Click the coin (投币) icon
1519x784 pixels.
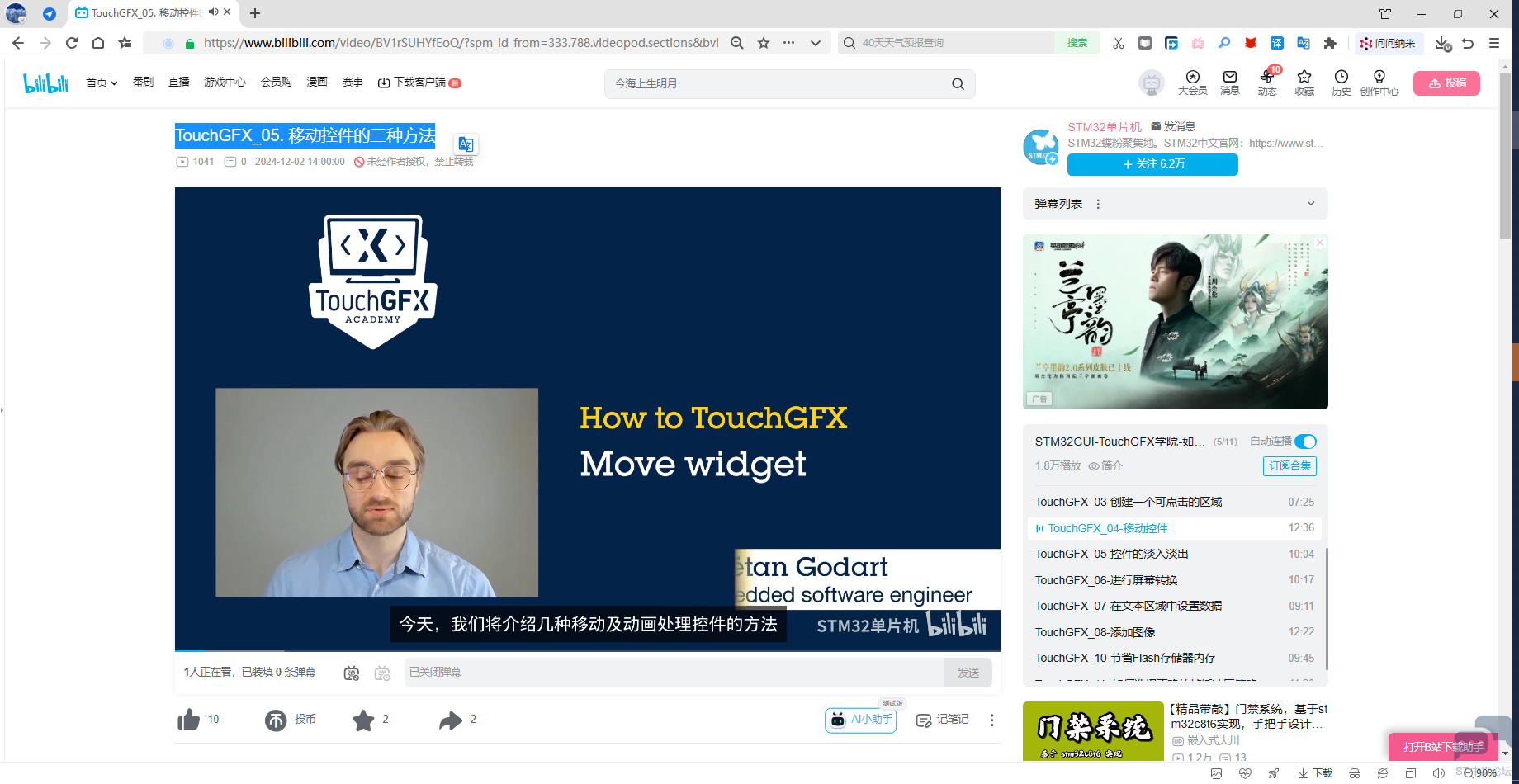click(x=276, y=720)
